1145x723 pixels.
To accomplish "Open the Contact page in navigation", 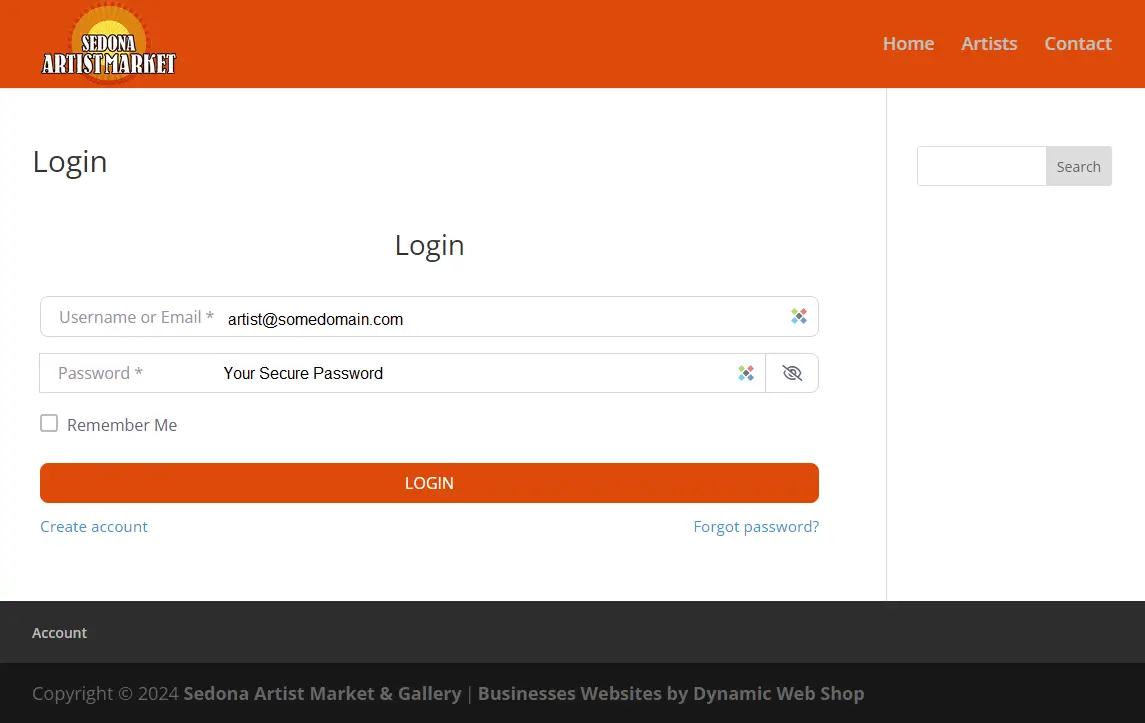I will pyautogui.click(x=1077, y=44).
